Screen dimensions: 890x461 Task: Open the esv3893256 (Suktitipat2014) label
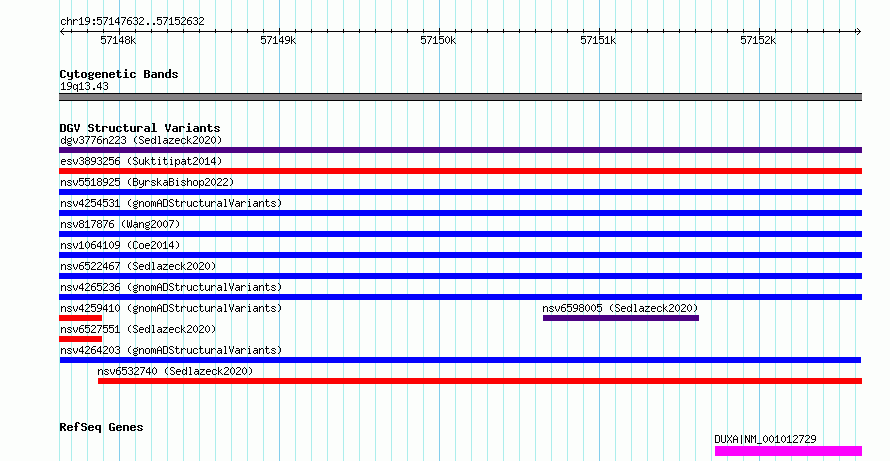(x=141, y=161)
